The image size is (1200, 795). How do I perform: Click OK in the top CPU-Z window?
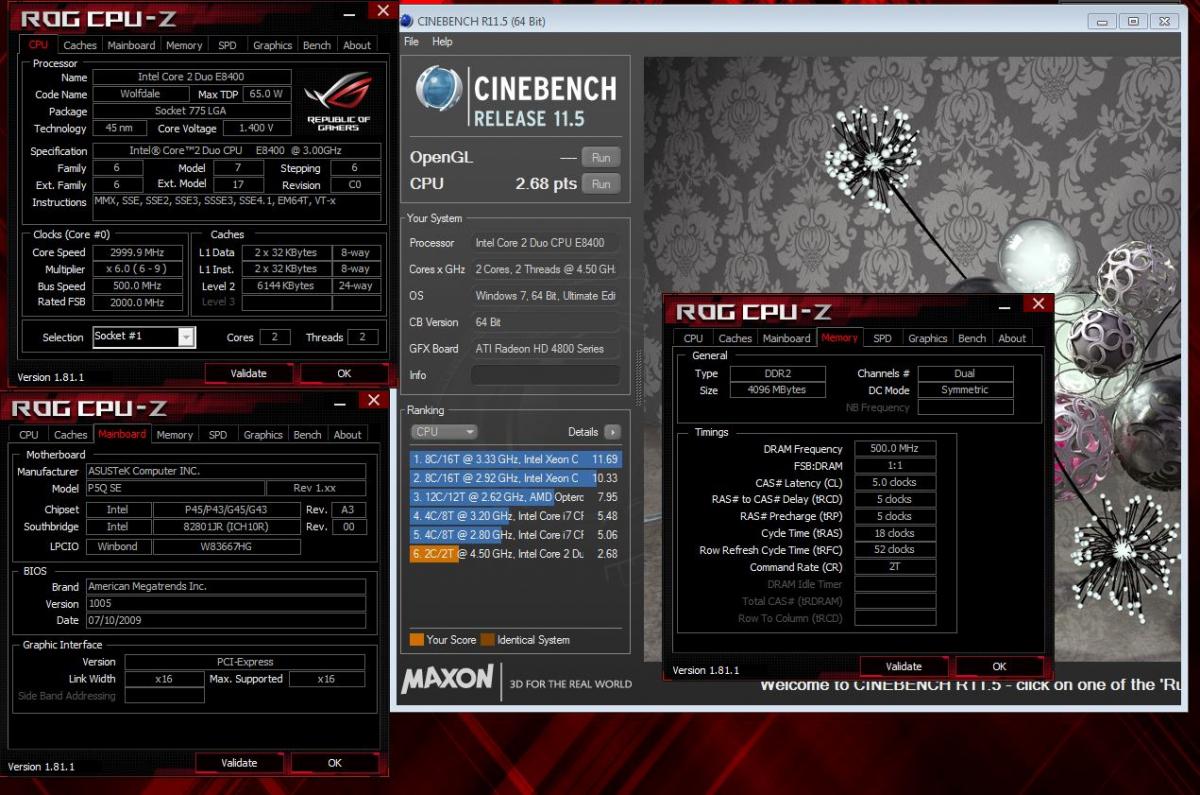click(x=344, y=373)
